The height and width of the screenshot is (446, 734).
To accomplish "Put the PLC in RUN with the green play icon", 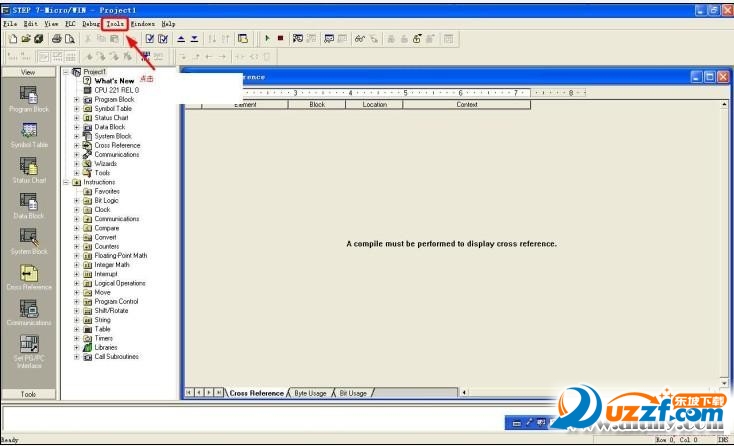I will point(267,38).
